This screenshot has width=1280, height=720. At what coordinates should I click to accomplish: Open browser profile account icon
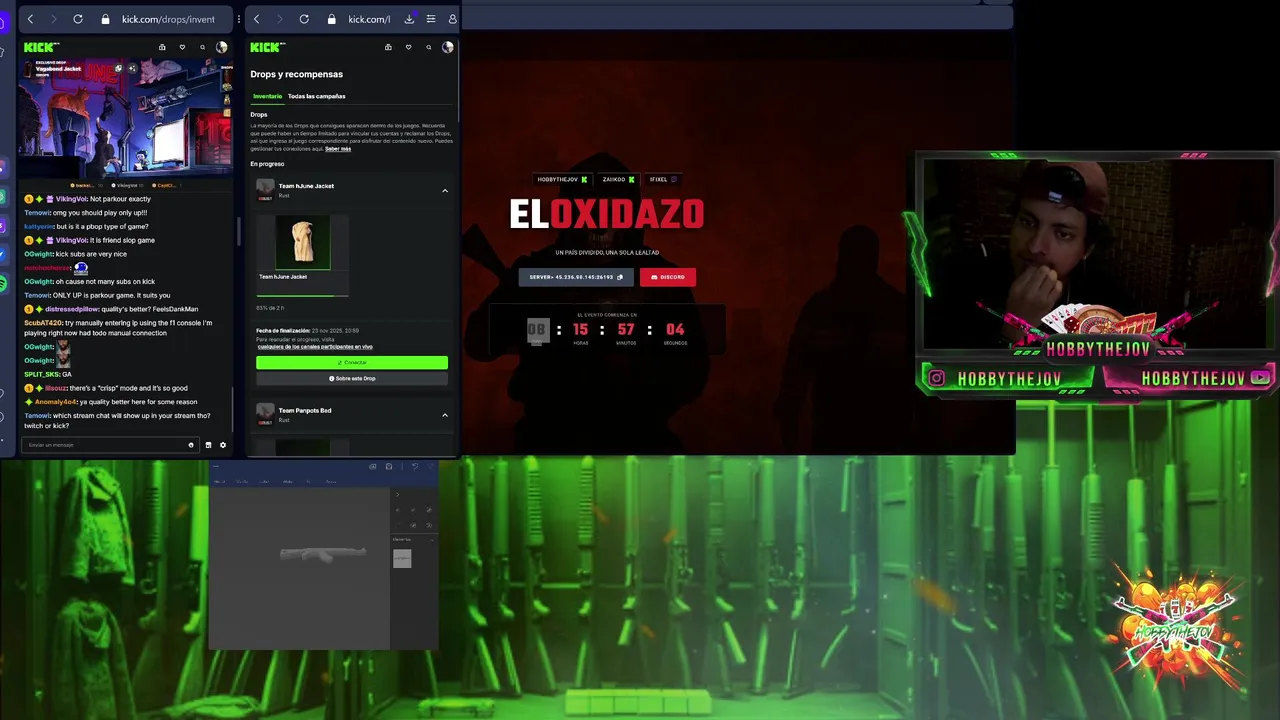(452, 19)
